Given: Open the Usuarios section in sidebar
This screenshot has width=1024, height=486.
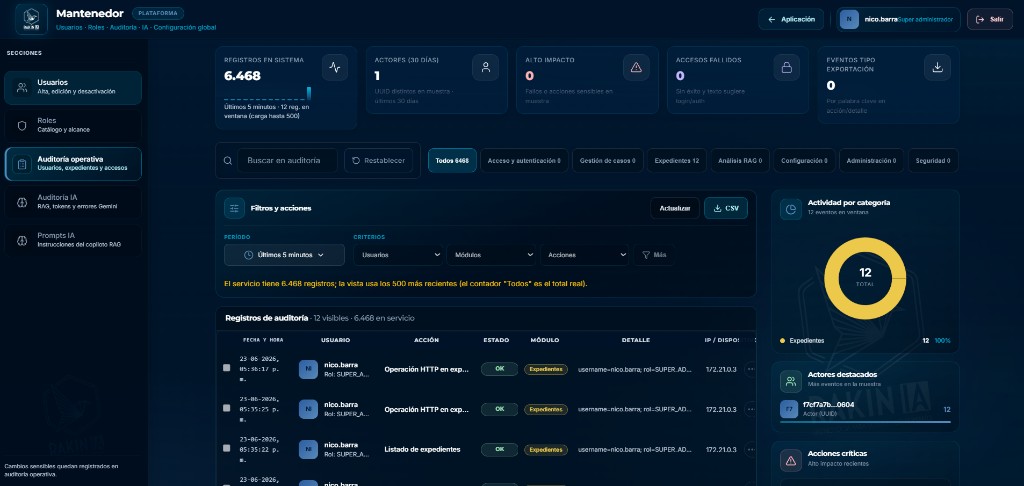Looking at the screenshot, I should pos(72,88).
